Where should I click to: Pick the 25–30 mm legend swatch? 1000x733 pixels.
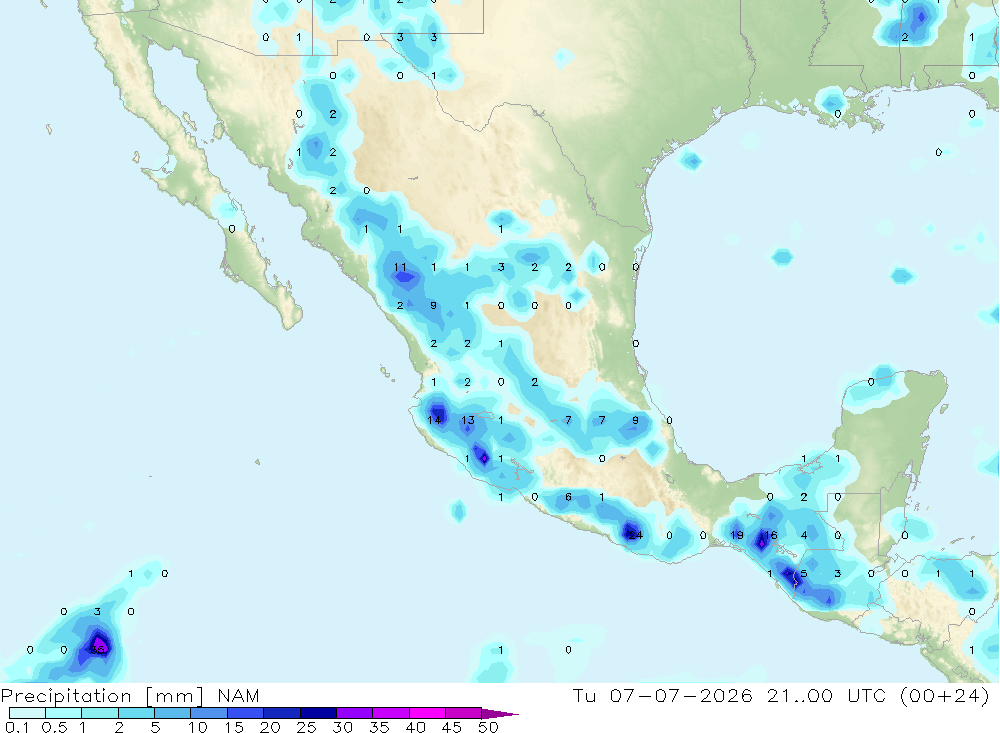click(318, 713)
